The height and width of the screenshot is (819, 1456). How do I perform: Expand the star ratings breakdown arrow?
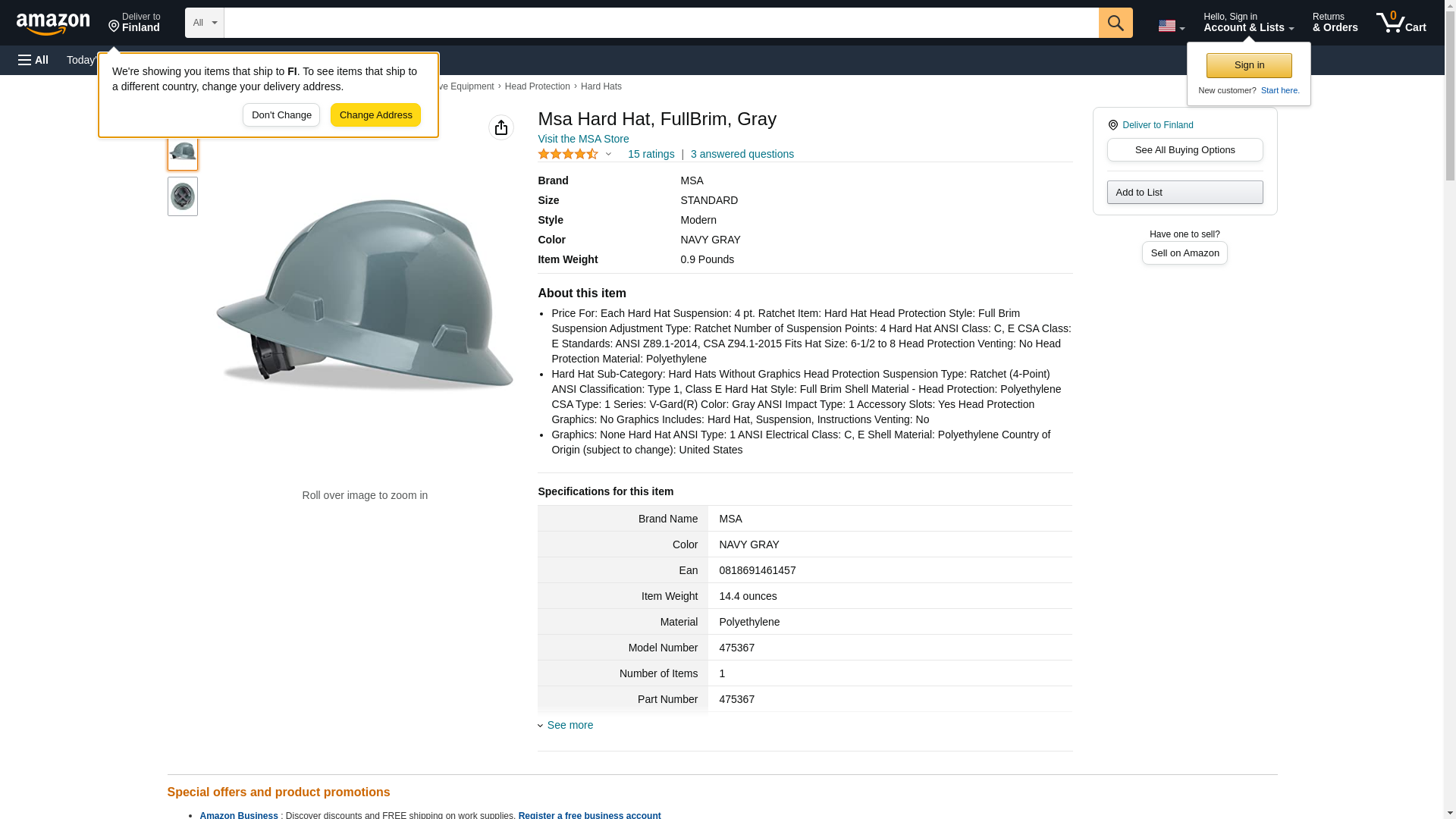608,154
